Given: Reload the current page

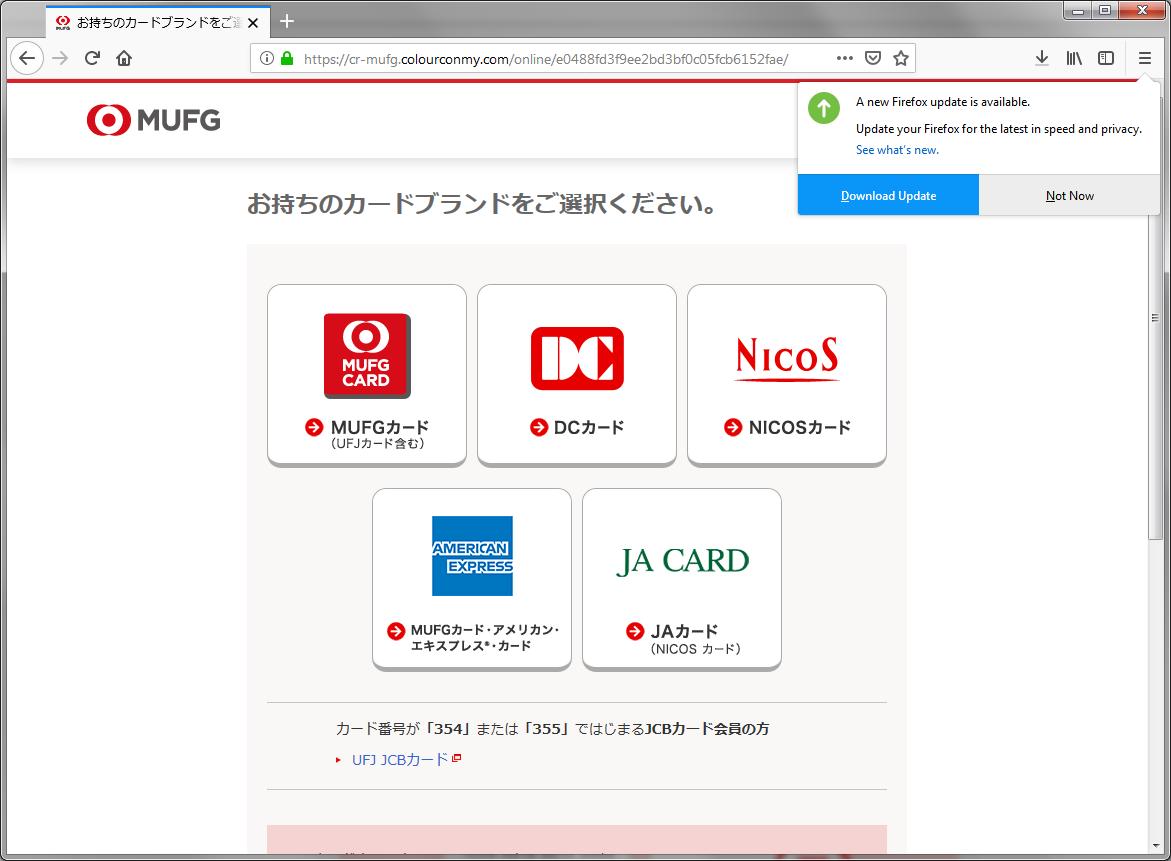Looking at the screenshot, I should click(x=92, y=58).
